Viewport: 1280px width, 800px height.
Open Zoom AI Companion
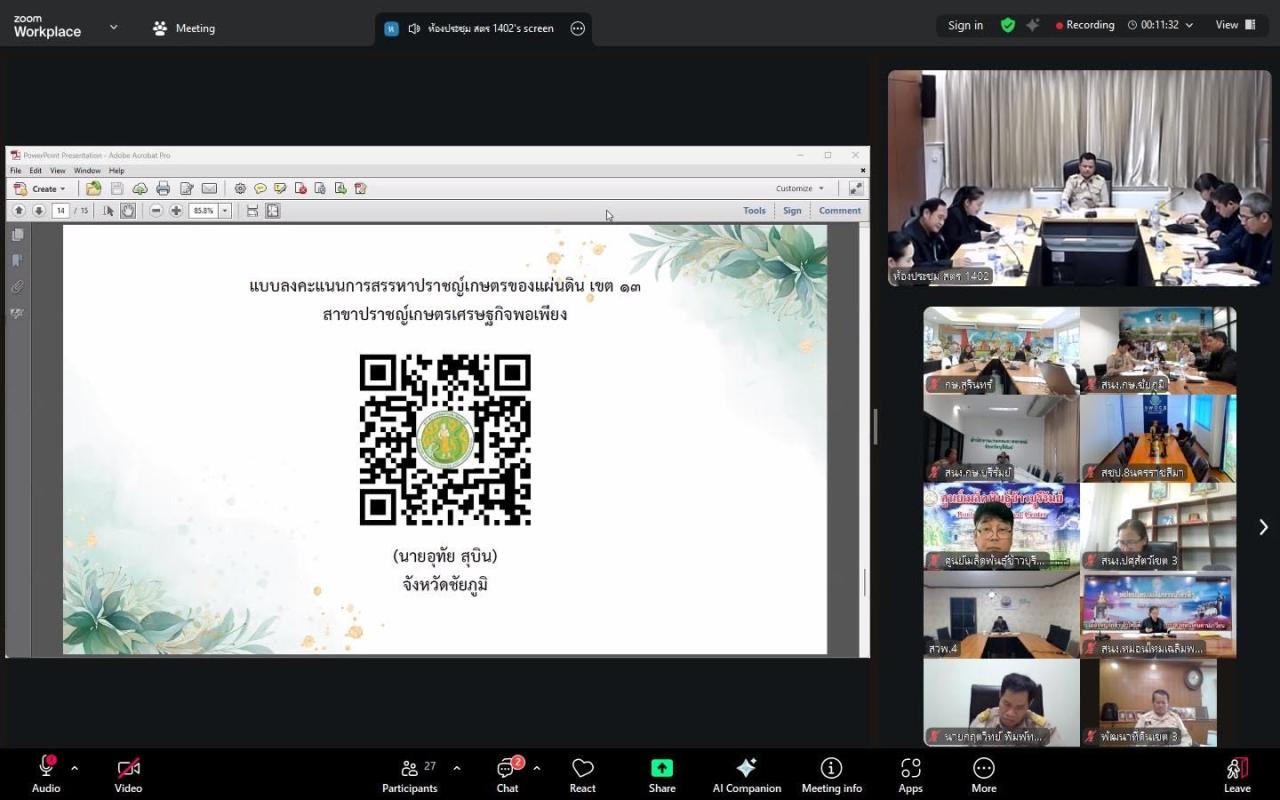point(746,774)
